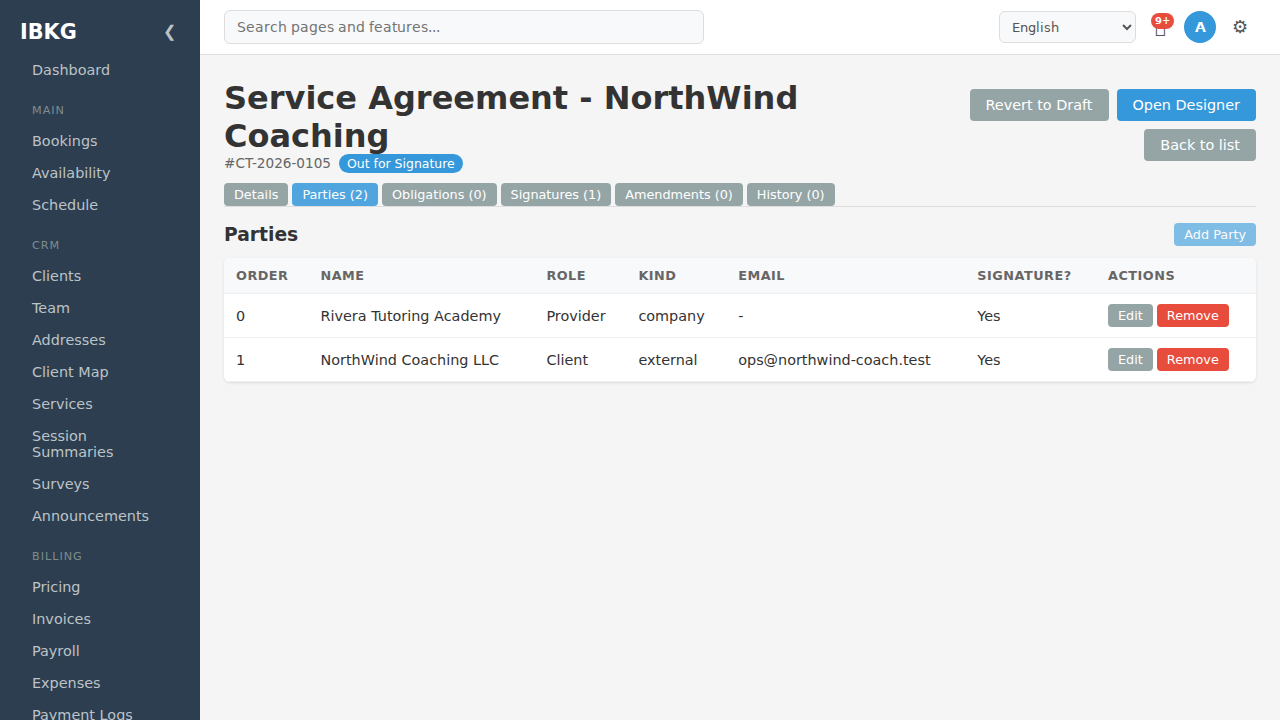Select the Parties (2) tab

(x=335, y=195)
